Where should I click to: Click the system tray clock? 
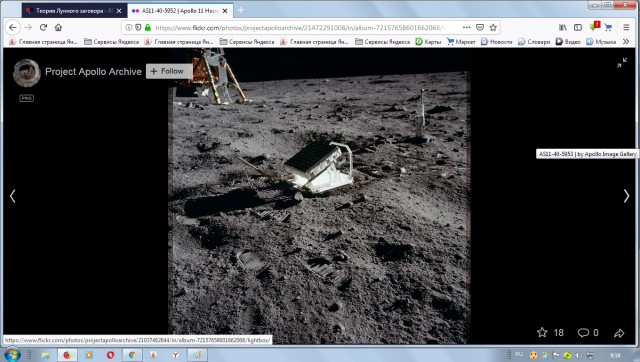point(615,355)
